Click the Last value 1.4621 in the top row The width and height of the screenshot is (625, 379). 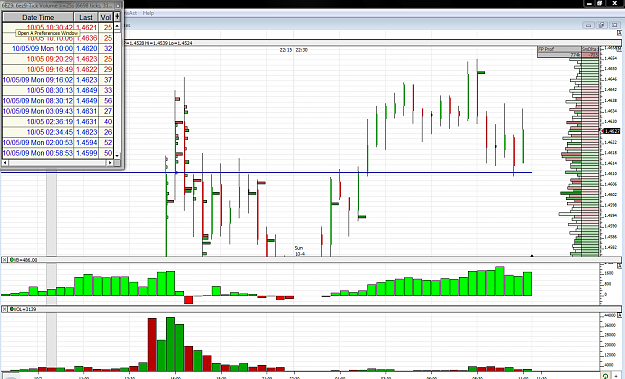86,27
